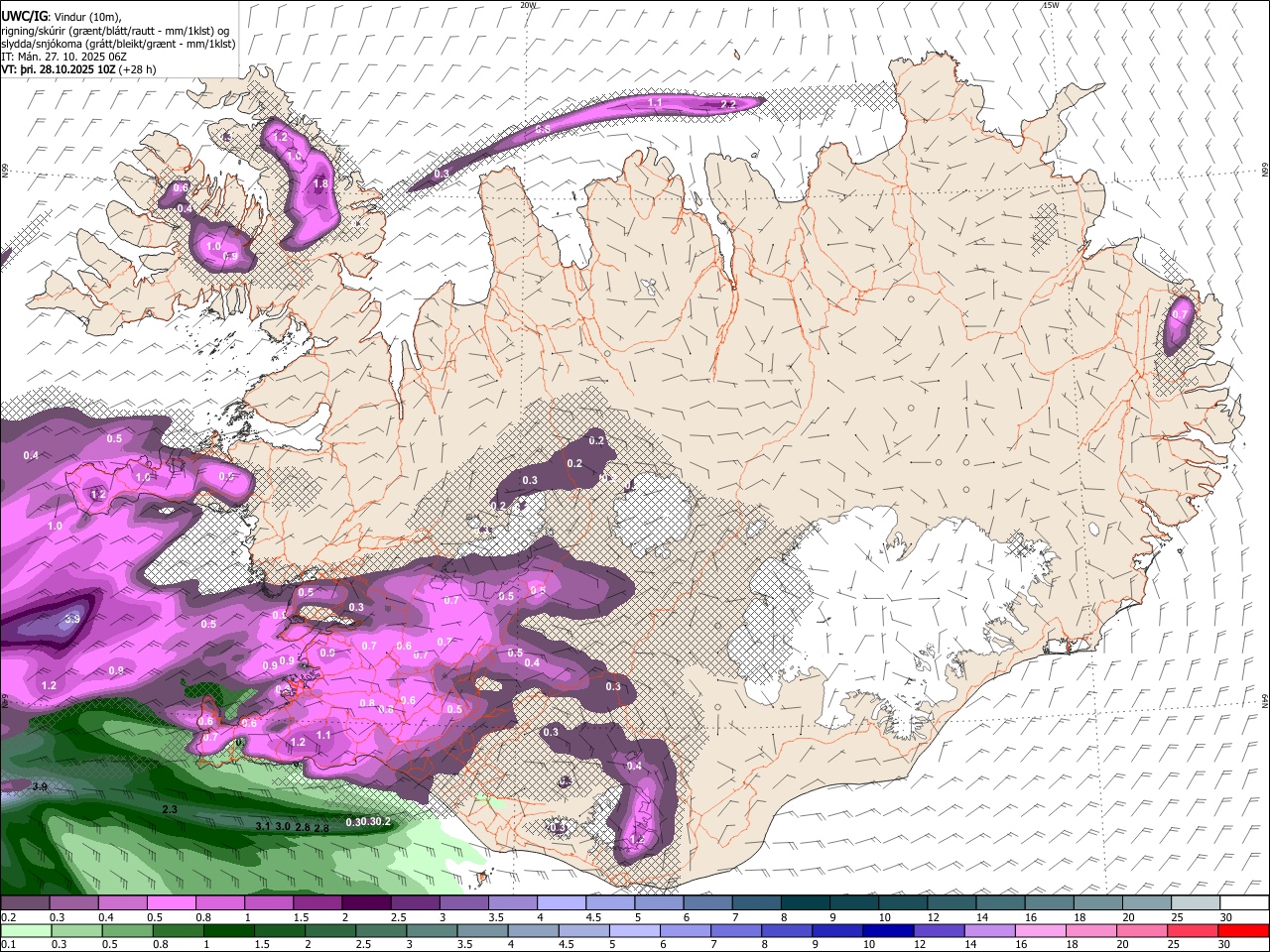Click the '3.1' rain value off south coast

coord(263,826)
